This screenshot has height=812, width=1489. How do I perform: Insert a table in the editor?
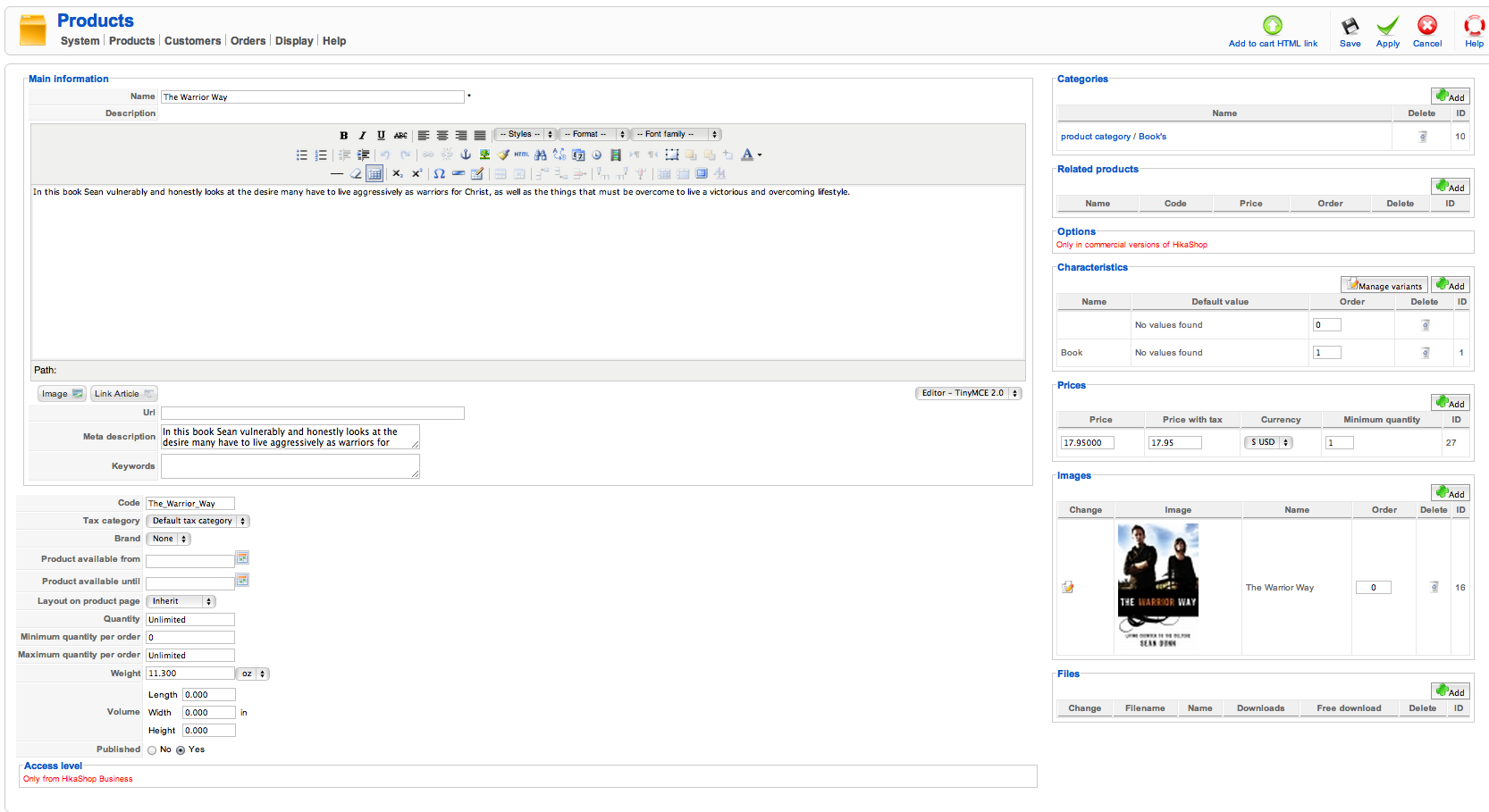pos(374,174)
